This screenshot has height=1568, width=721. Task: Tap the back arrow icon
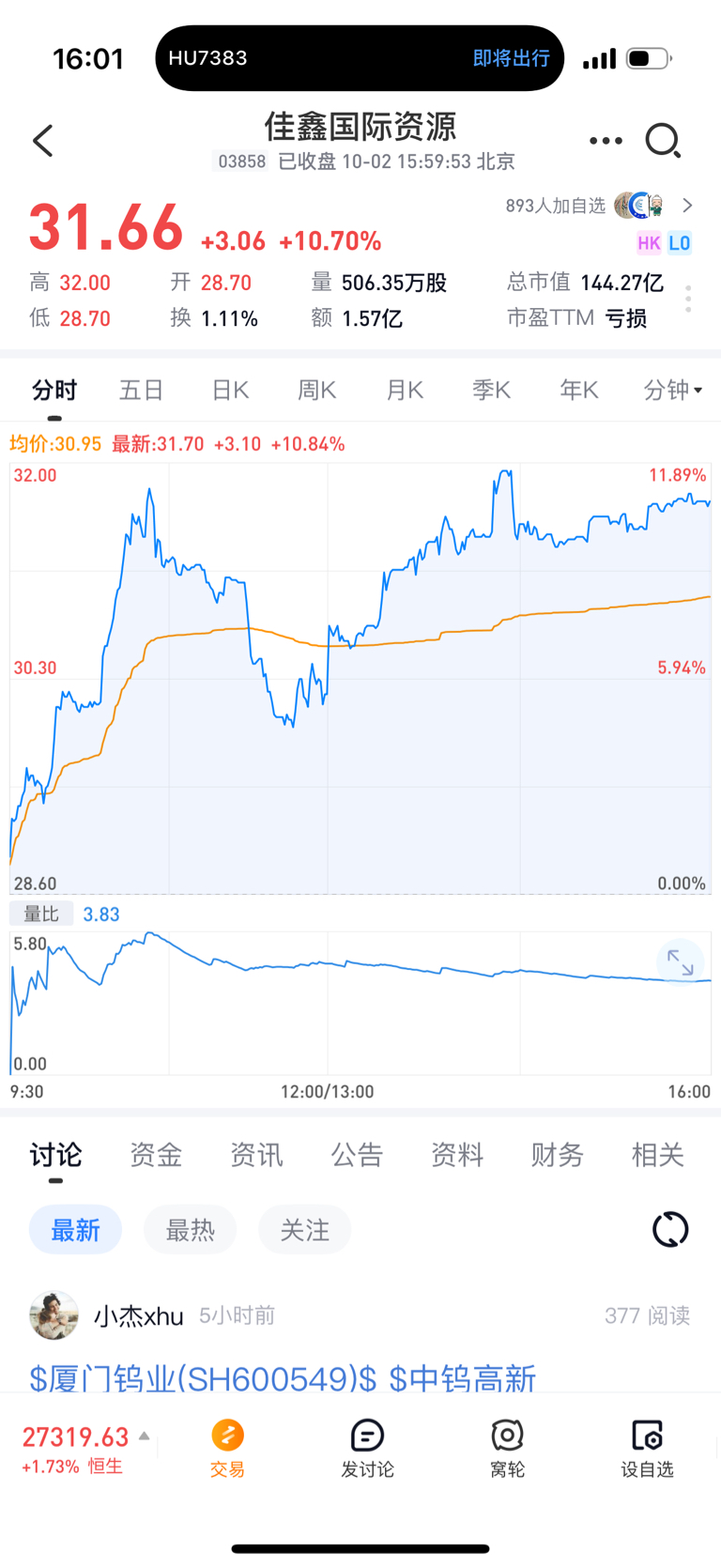coord(43,141)
